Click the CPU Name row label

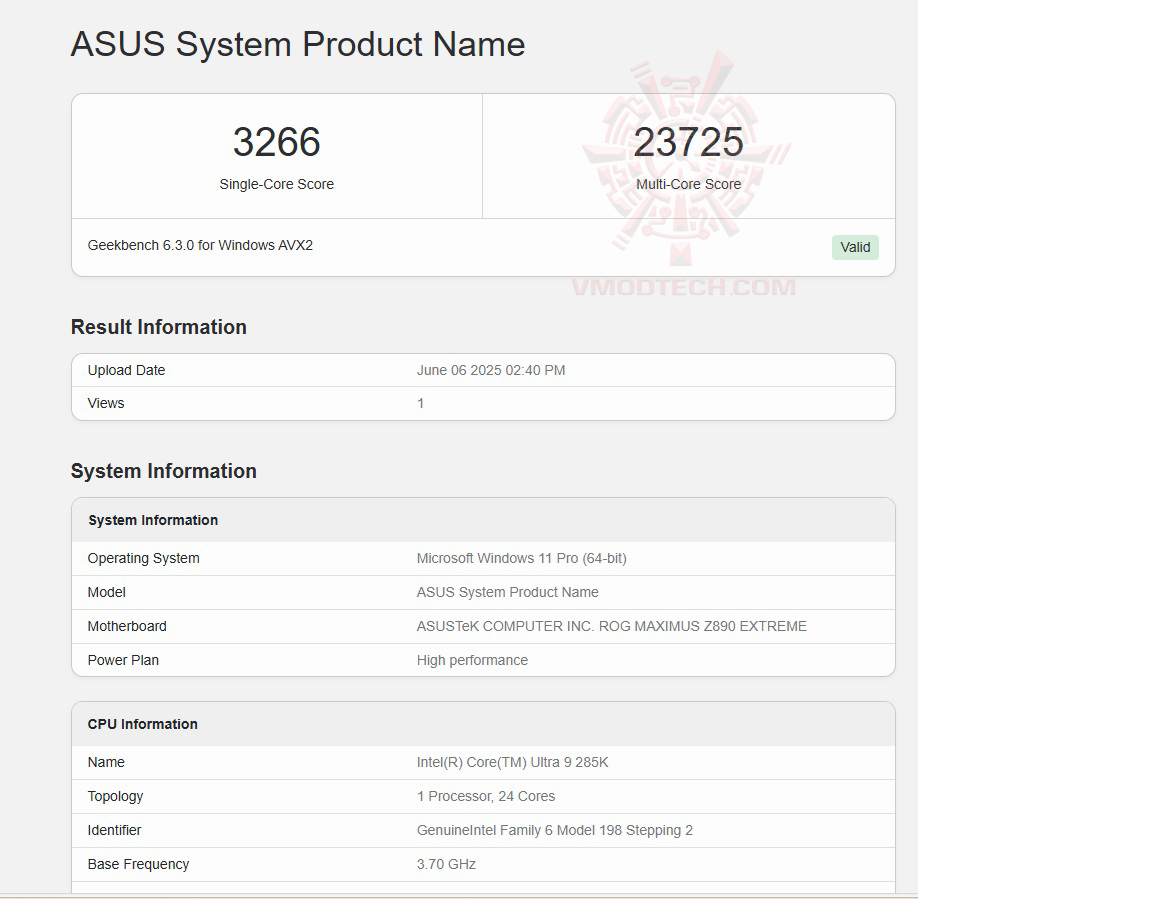106,762
